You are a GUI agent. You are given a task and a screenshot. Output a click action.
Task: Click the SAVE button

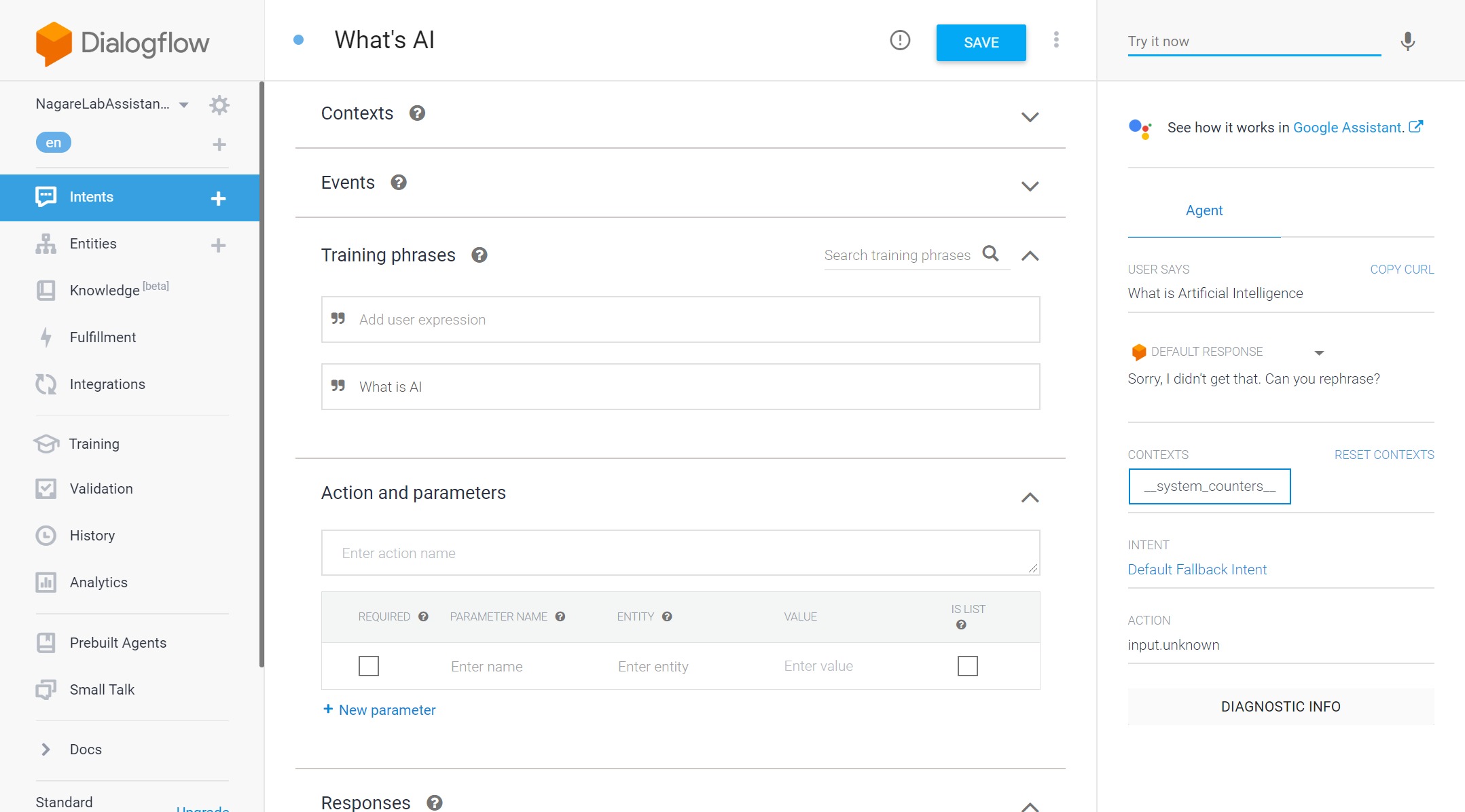pyautogui.click(x=980, y=41)
